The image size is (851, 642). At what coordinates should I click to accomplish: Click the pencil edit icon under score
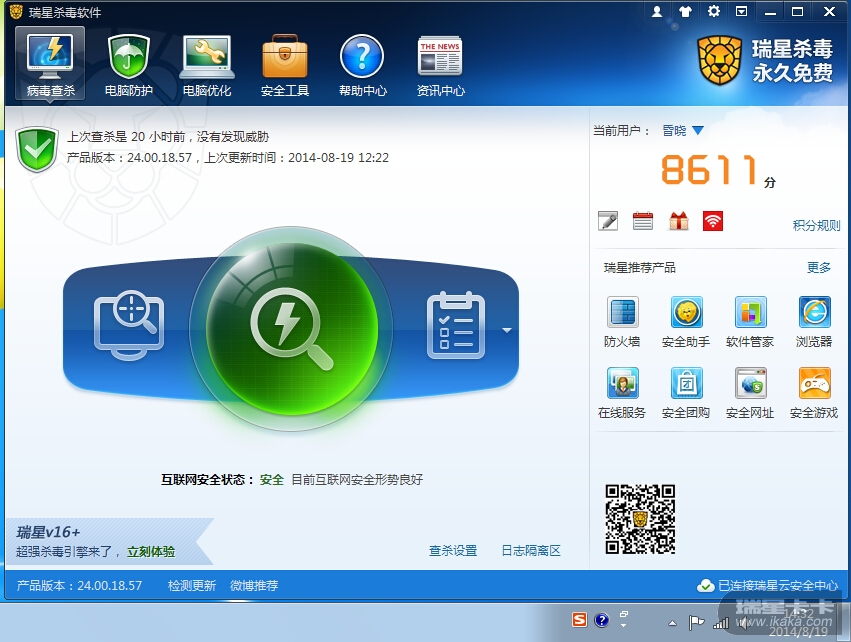608,221
